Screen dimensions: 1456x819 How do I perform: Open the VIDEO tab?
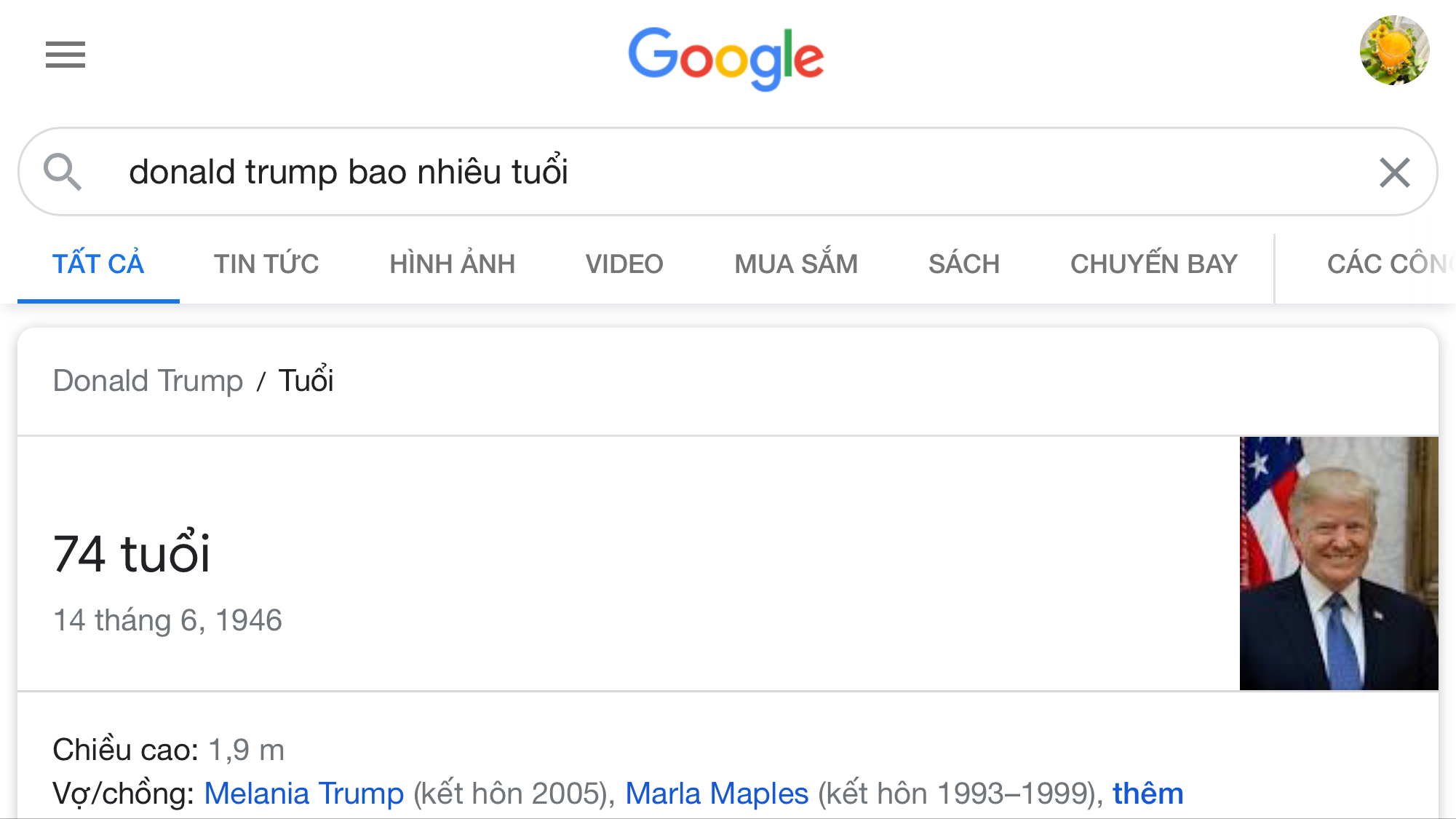[x=624, y=264]
